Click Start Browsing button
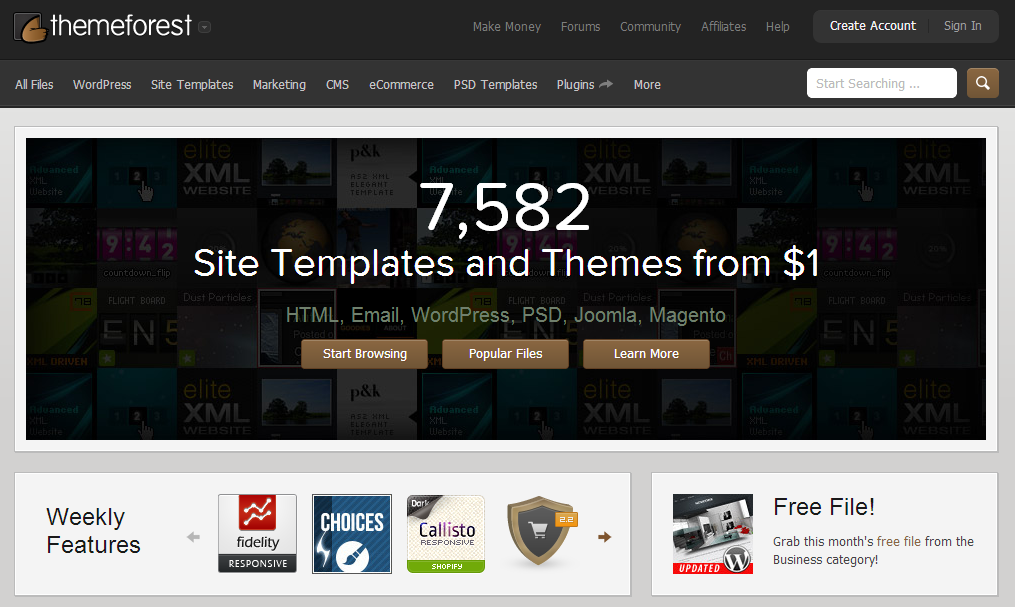Screen dimensions: 1015x607 click(364, 354)
